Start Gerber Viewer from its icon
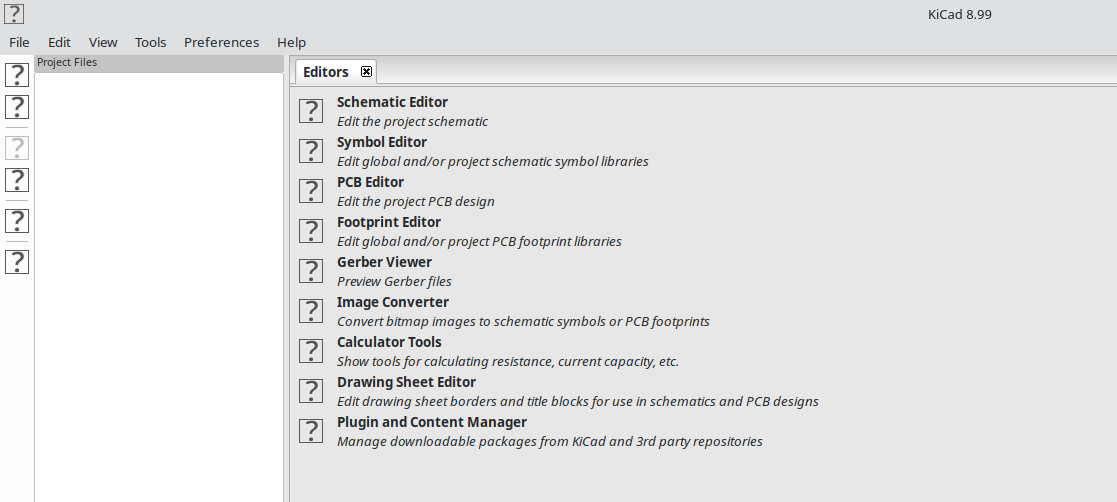1117x502 pixels. (x=311, y=271)
